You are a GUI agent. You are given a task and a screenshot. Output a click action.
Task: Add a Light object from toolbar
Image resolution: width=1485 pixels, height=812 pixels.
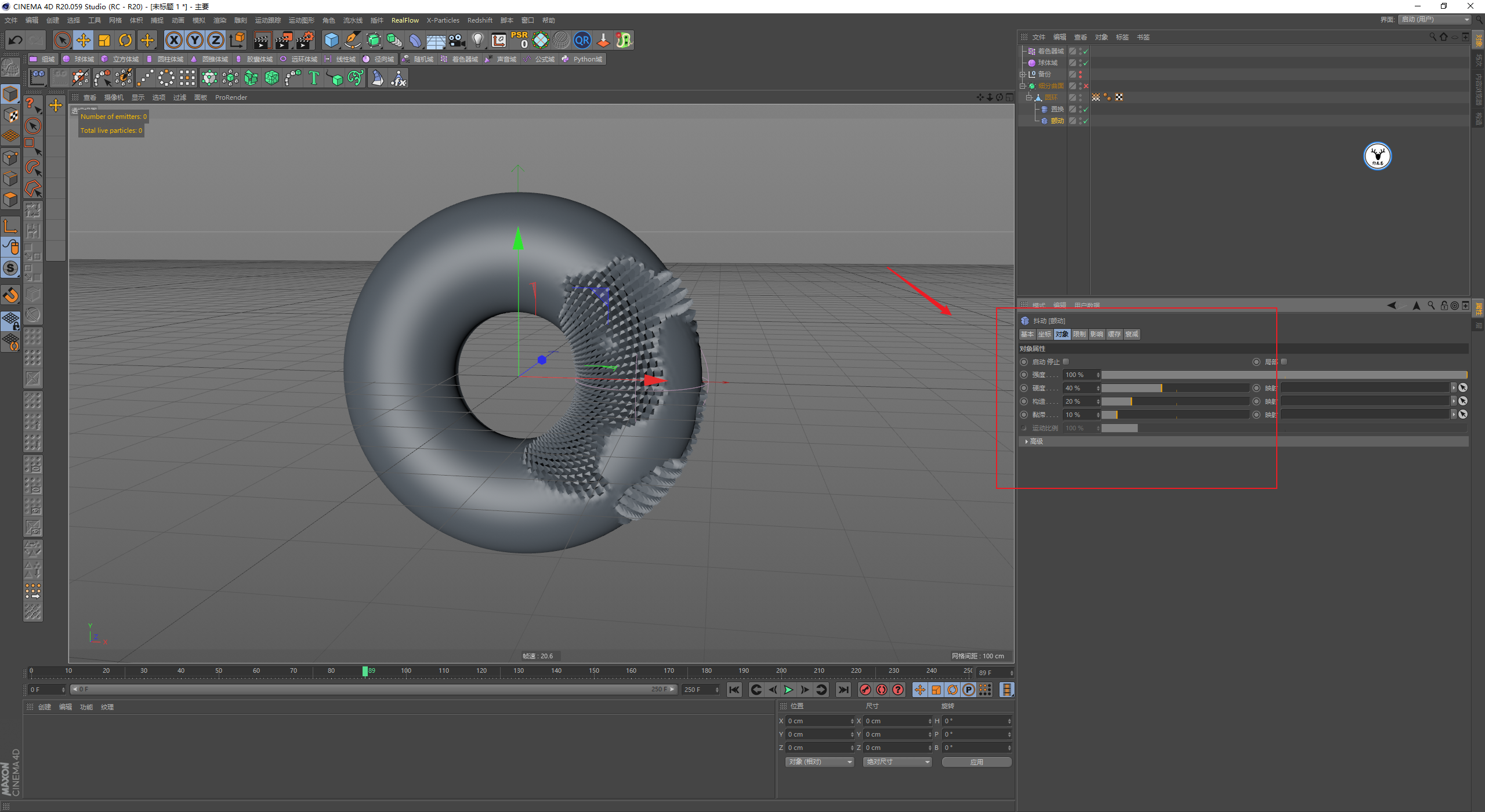pos(477,40)
